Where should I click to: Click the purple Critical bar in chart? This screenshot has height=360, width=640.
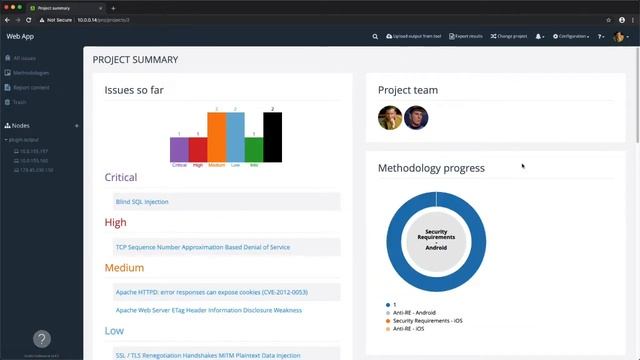(x=179, y=150)
